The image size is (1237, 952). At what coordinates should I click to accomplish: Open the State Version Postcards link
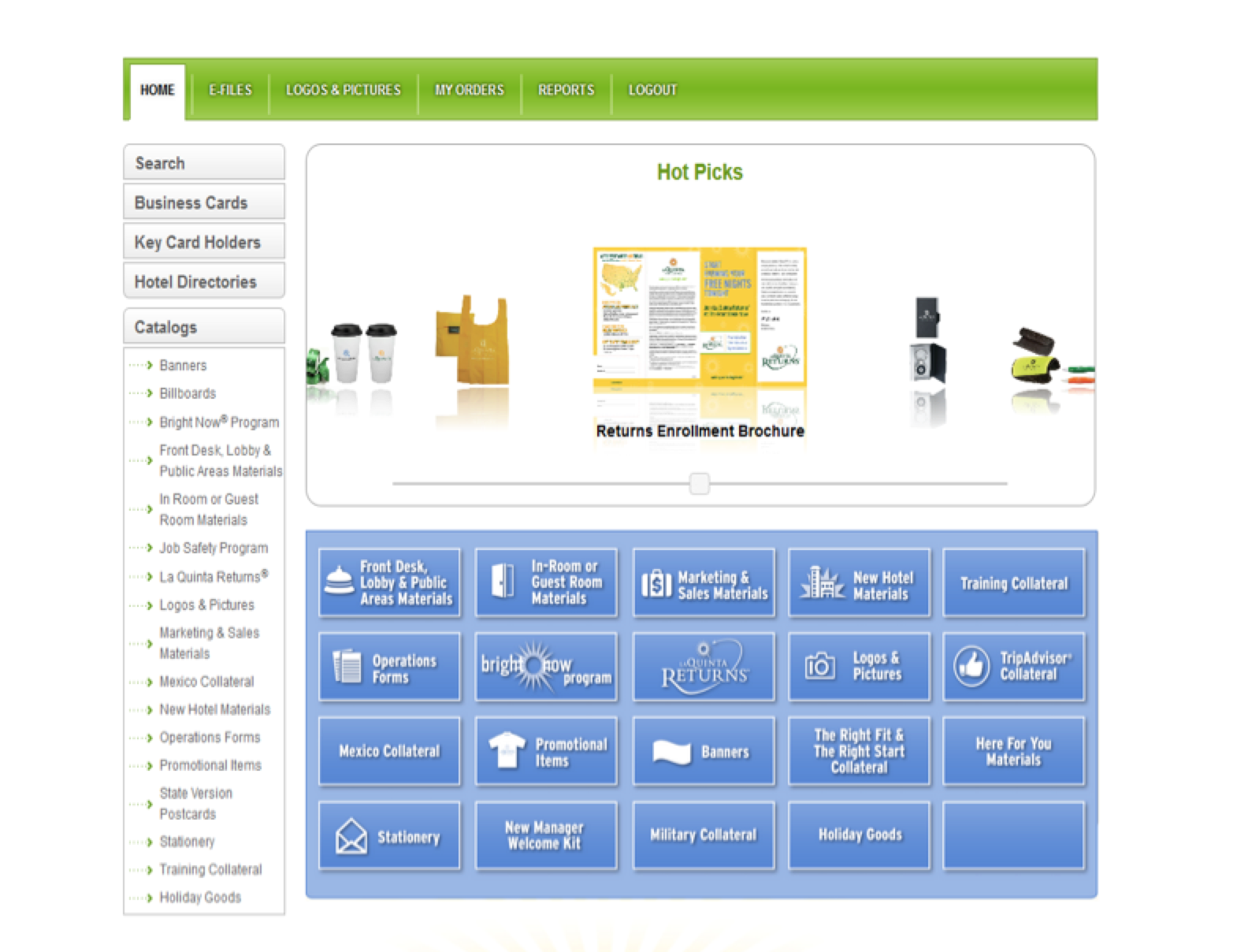click(195, 803)
